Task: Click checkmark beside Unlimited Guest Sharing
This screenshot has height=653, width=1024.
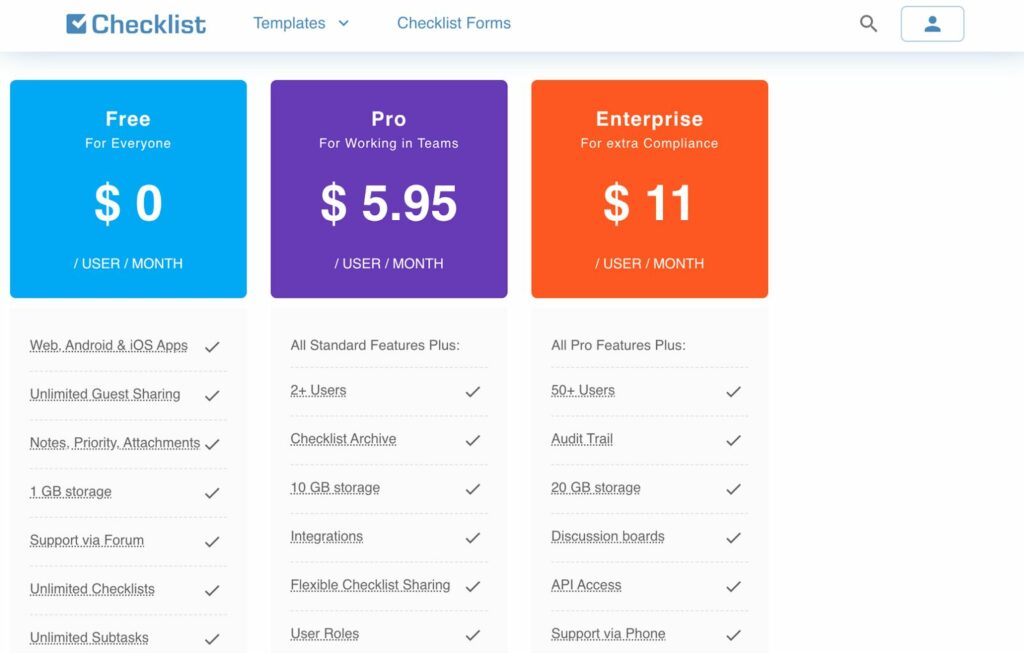Action: (x=212, y=395)
